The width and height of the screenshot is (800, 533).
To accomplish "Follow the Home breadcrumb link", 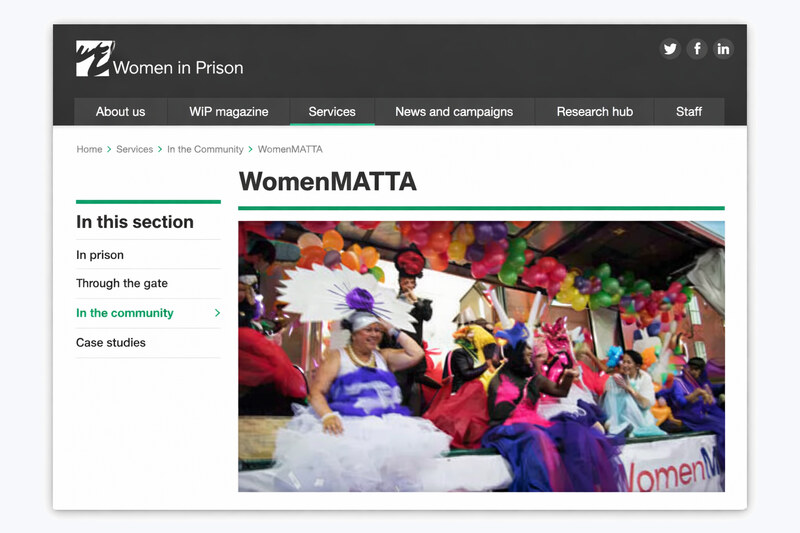I will (x=89, y=149).
